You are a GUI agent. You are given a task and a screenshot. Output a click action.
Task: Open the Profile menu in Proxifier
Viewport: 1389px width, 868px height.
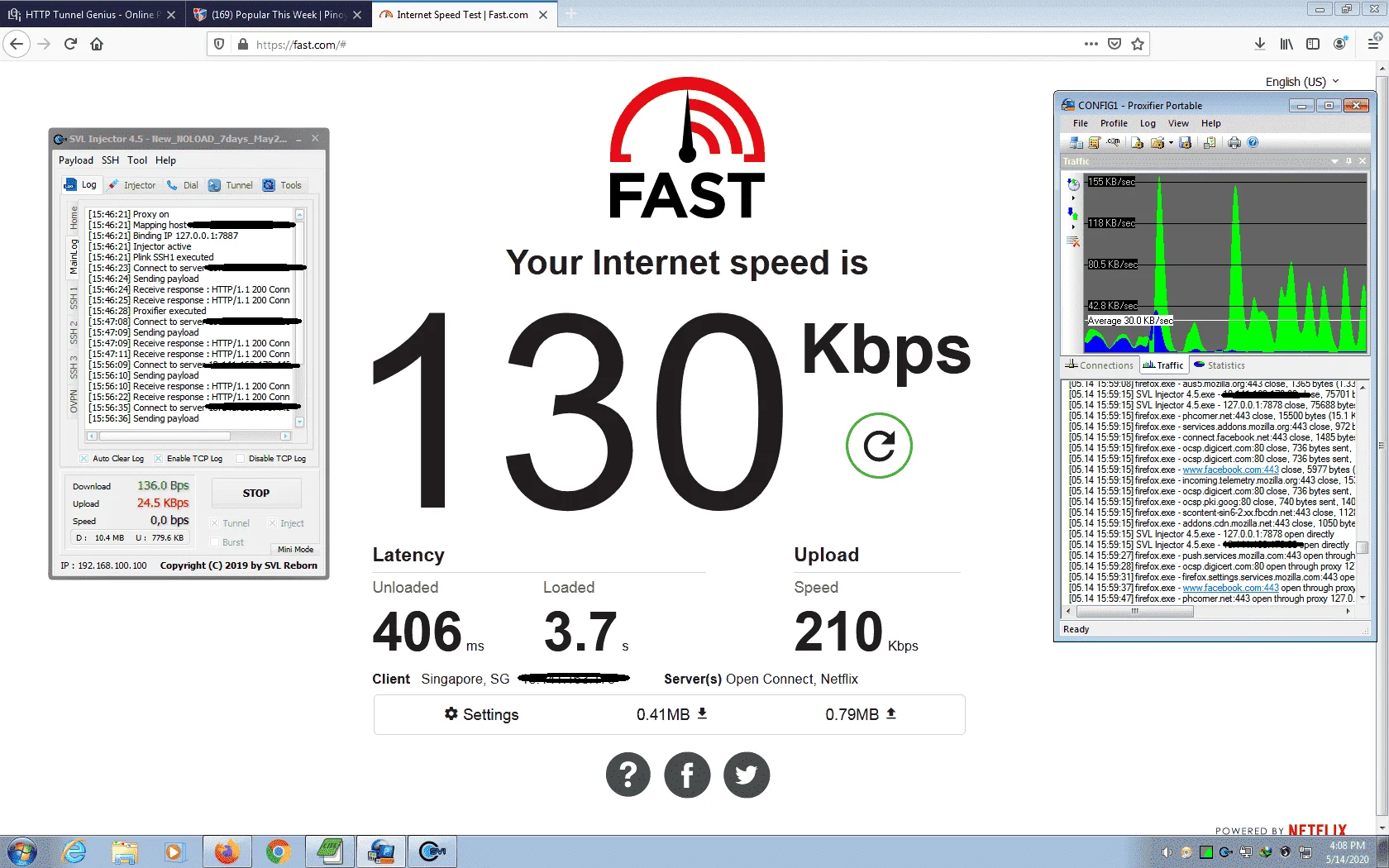[x=1114, y=123]
